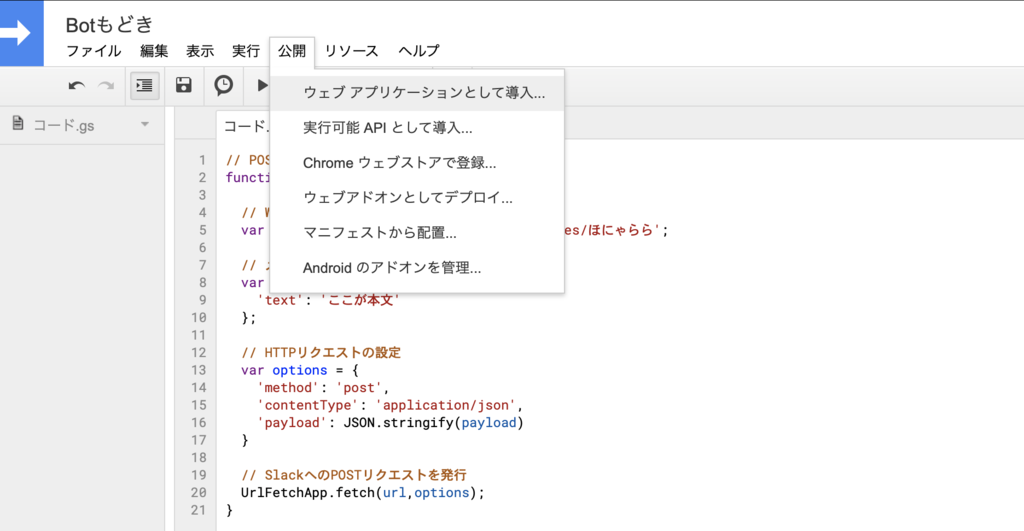Click the undo arrow icon
The height and width of the screenshot is (531, 1024).
(x=77, y=86)
